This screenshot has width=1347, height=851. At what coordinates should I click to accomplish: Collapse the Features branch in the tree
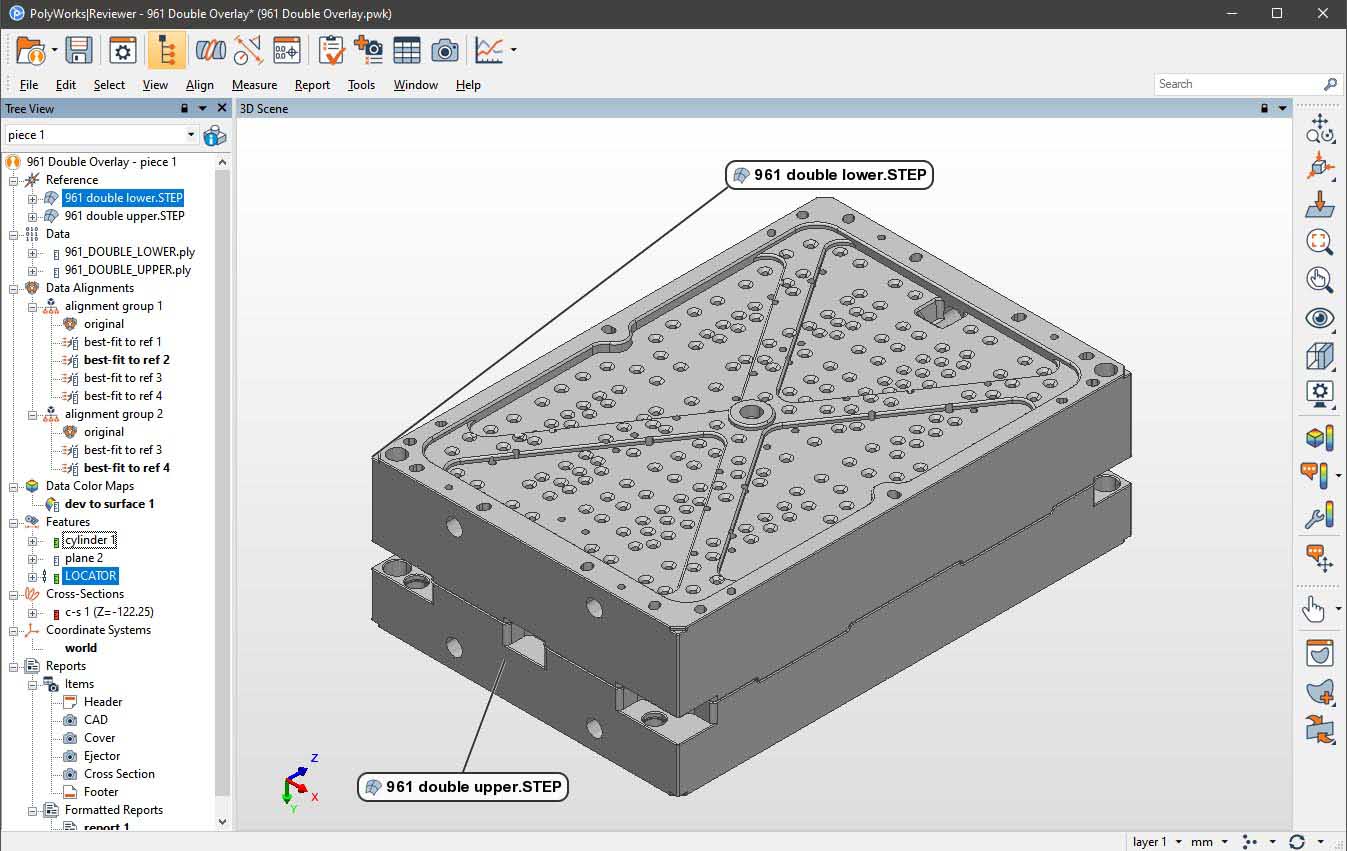(x=13, y=522)
